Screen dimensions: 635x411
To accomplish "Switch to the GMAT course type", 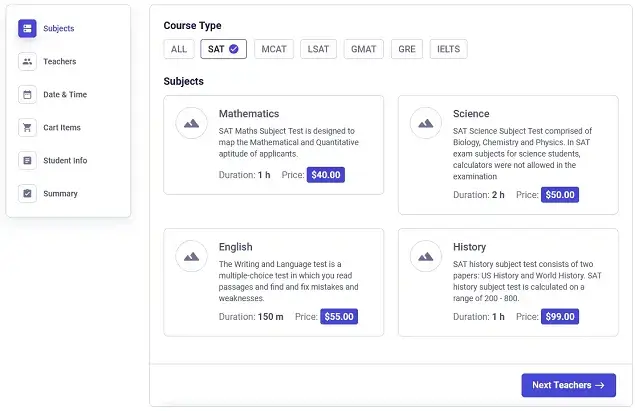I will click(364, 49).
